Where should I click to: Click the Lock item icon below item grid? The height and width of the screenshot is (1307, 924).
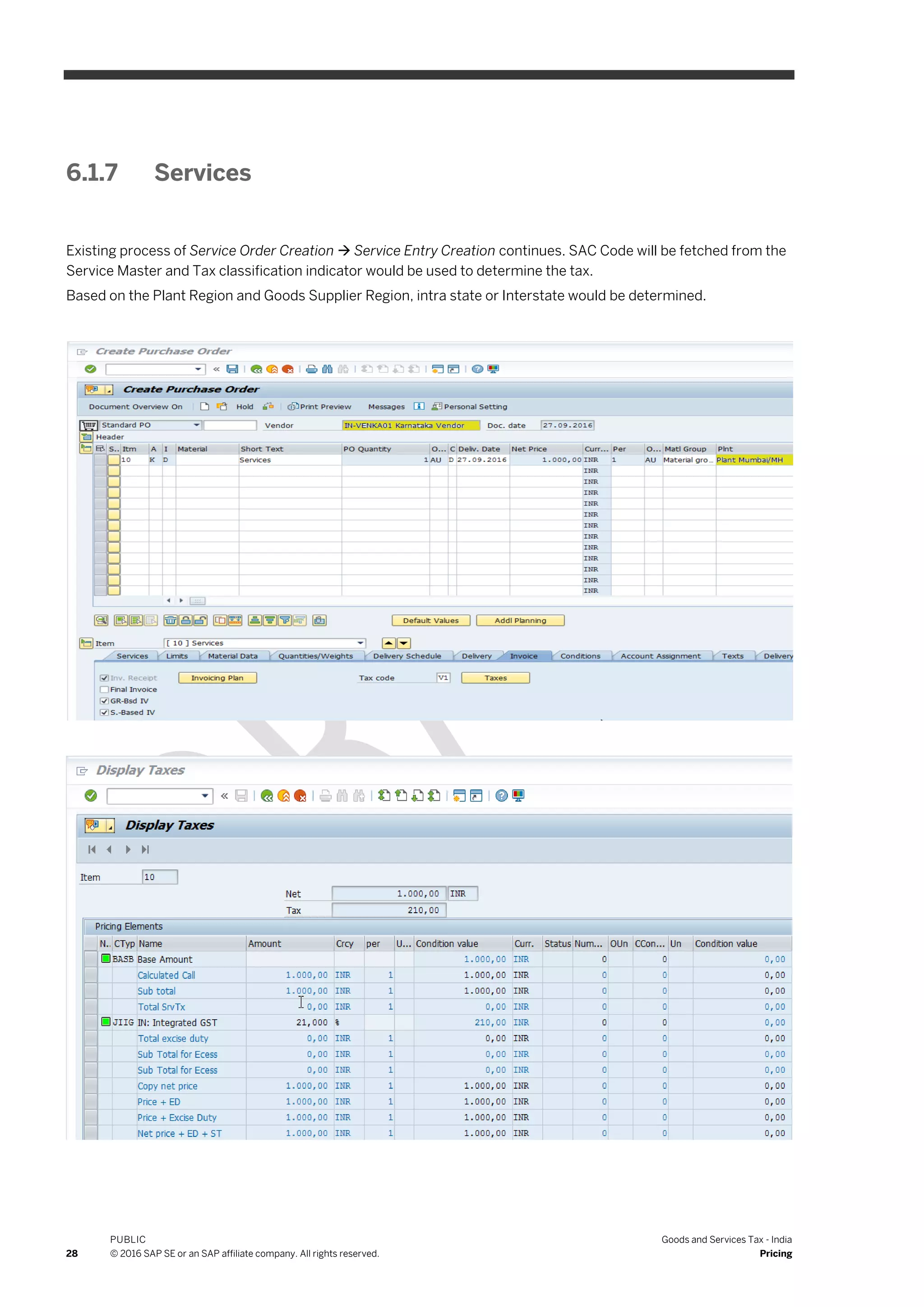[185, 620]
